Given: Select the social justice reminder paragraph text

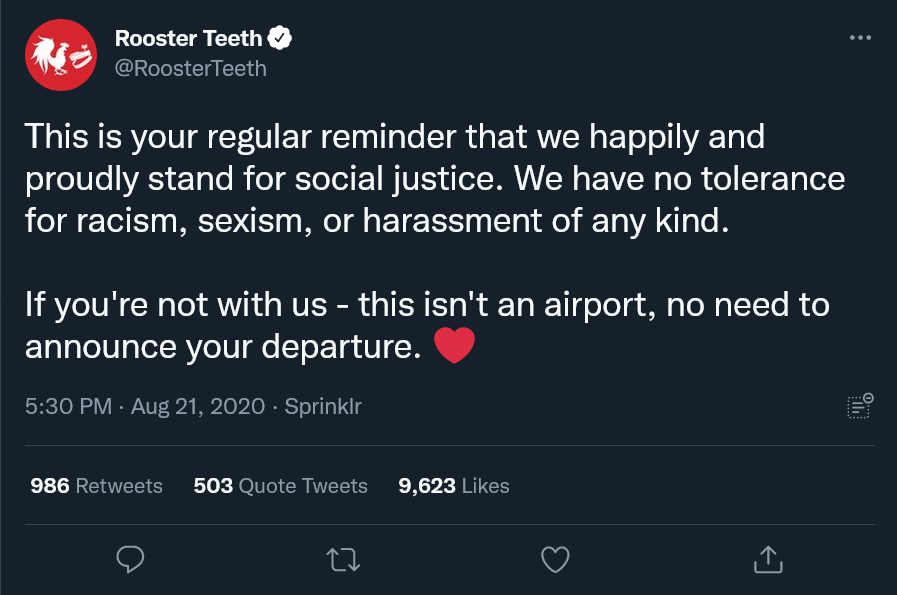Looking at the screenshot, I should tap(435, 178).
